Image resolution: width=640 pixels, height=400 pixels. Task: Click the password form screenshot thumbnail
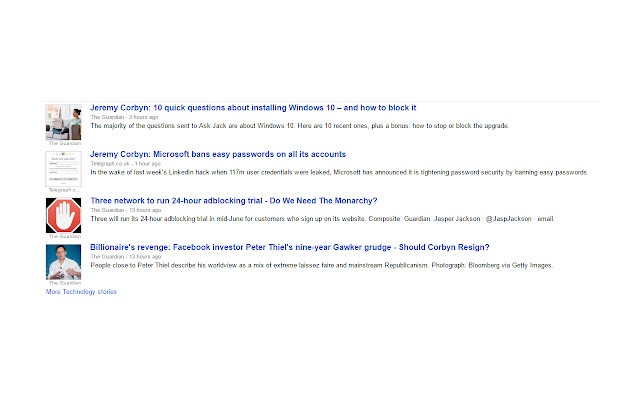[63, 169]
